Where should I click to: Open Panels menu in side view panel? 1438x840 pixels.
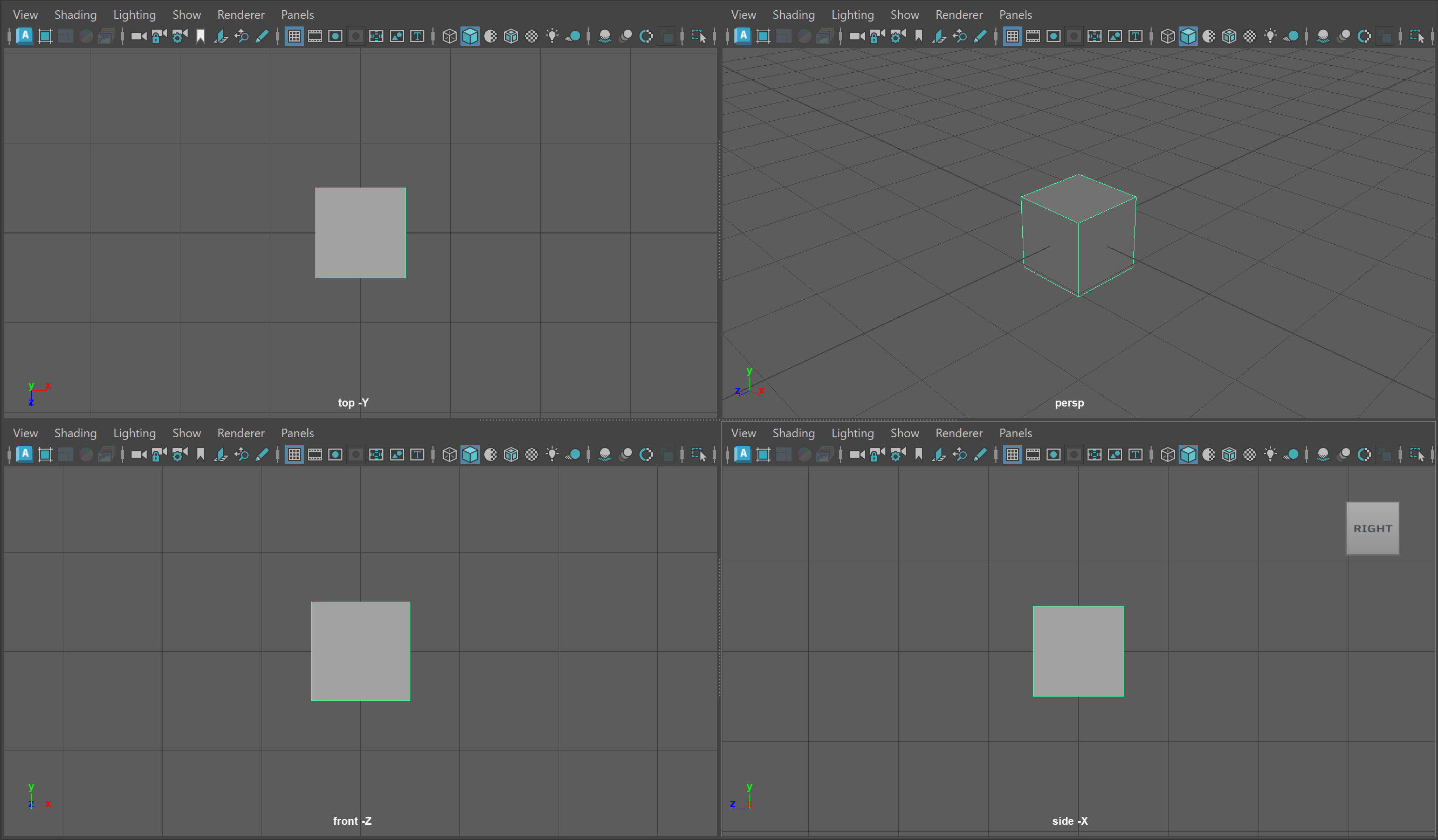[1015, 433]
